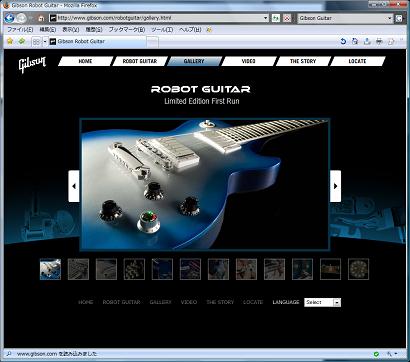Screen dimensions: 410x362
Task: Select the round dial thumbnail at the row end
Action: pyautogui.click(x=359, y=269)
